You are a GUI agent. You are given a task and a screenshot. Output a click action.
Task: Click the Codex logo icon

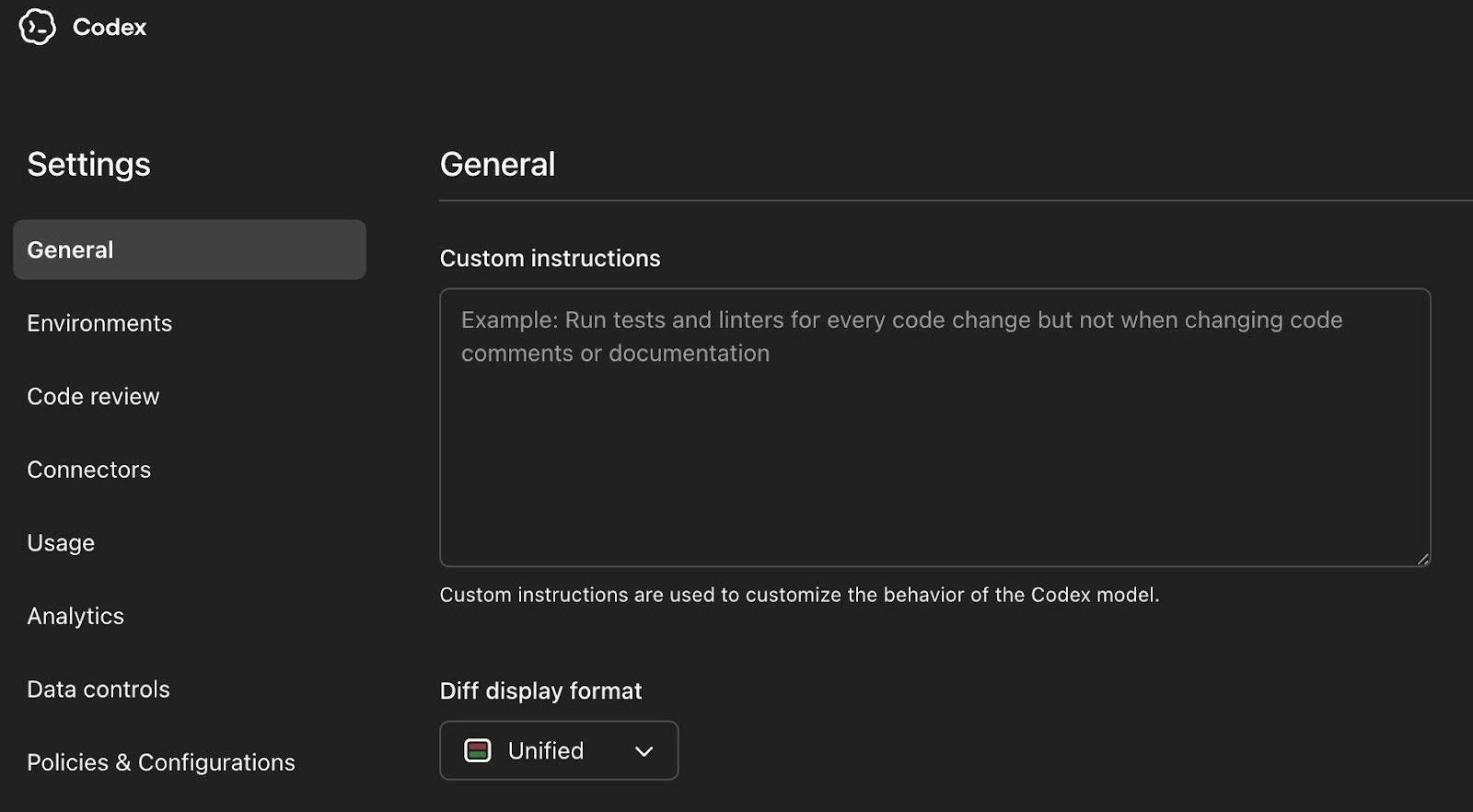(37, 27)
